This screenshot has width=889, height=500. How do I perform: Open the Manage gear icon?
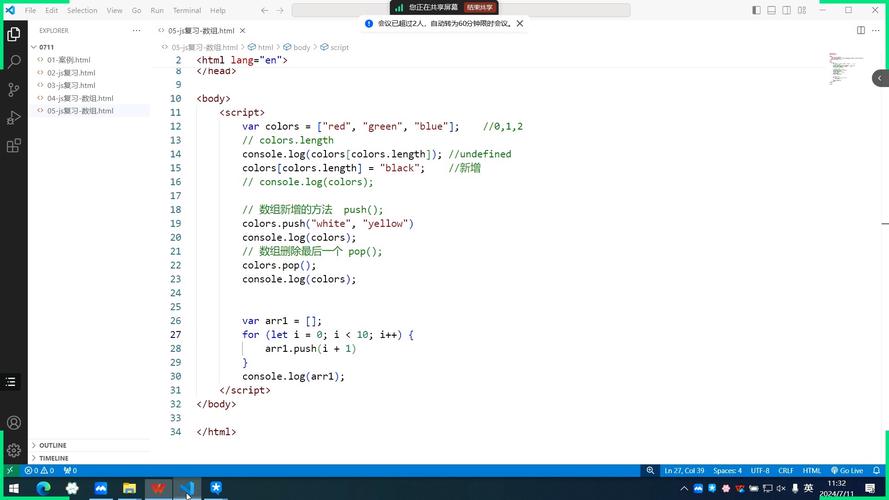coord(14,451)
